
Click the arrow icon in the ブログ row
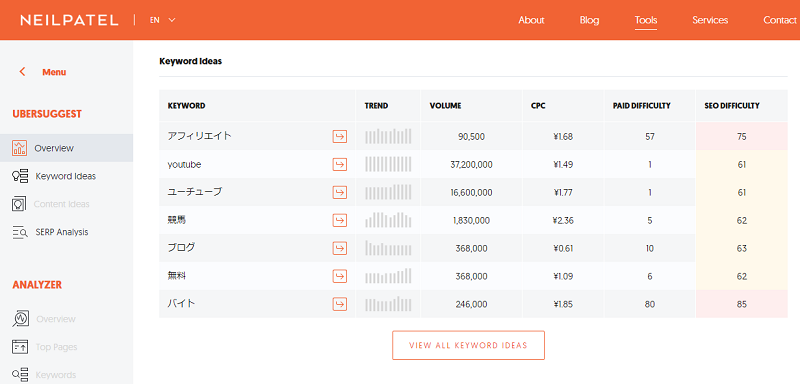pyautogui.click(x=340, y=248)
